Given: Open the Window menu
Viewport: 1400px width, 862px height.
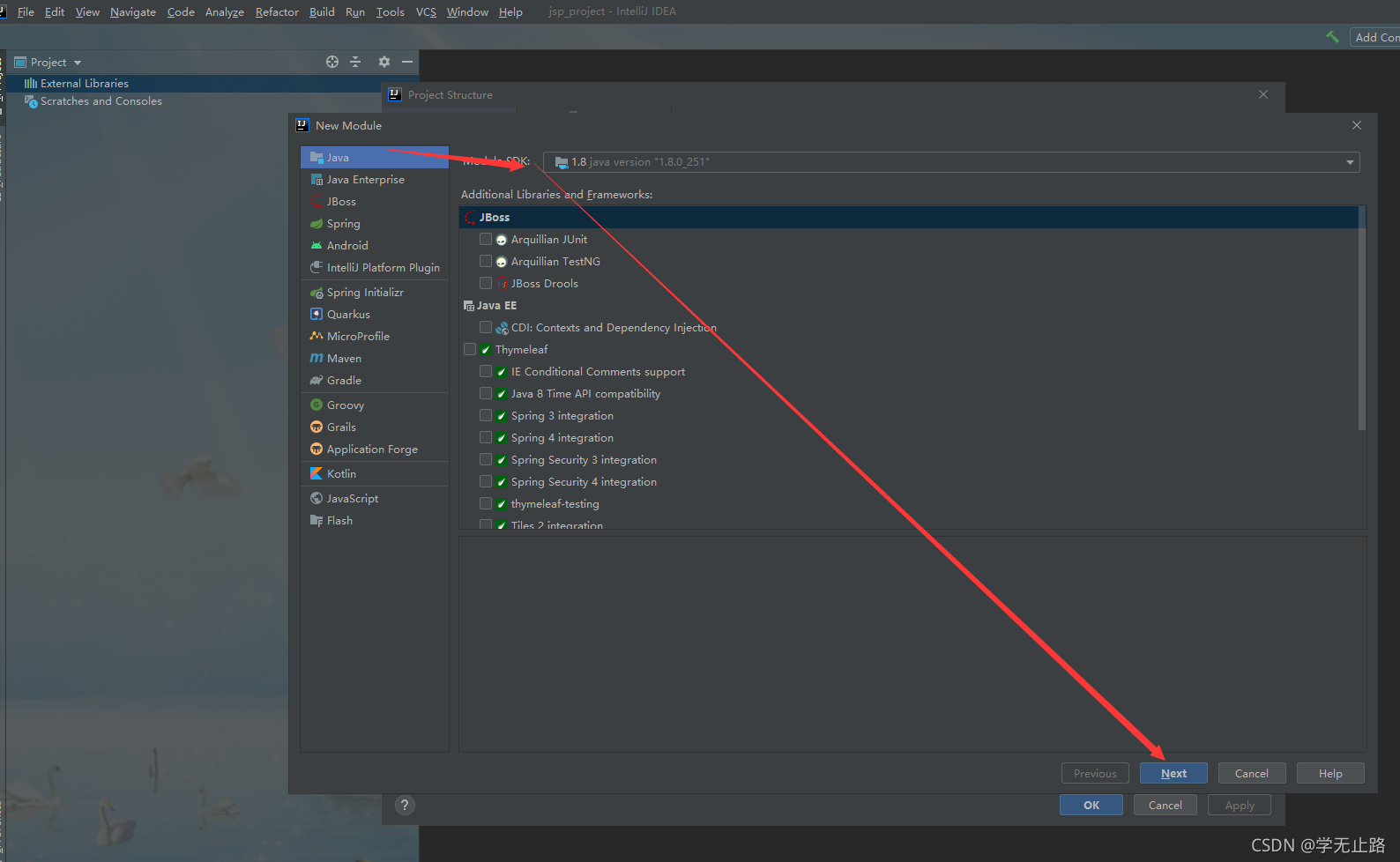Looking at the screenshot, I should point(467,11).
